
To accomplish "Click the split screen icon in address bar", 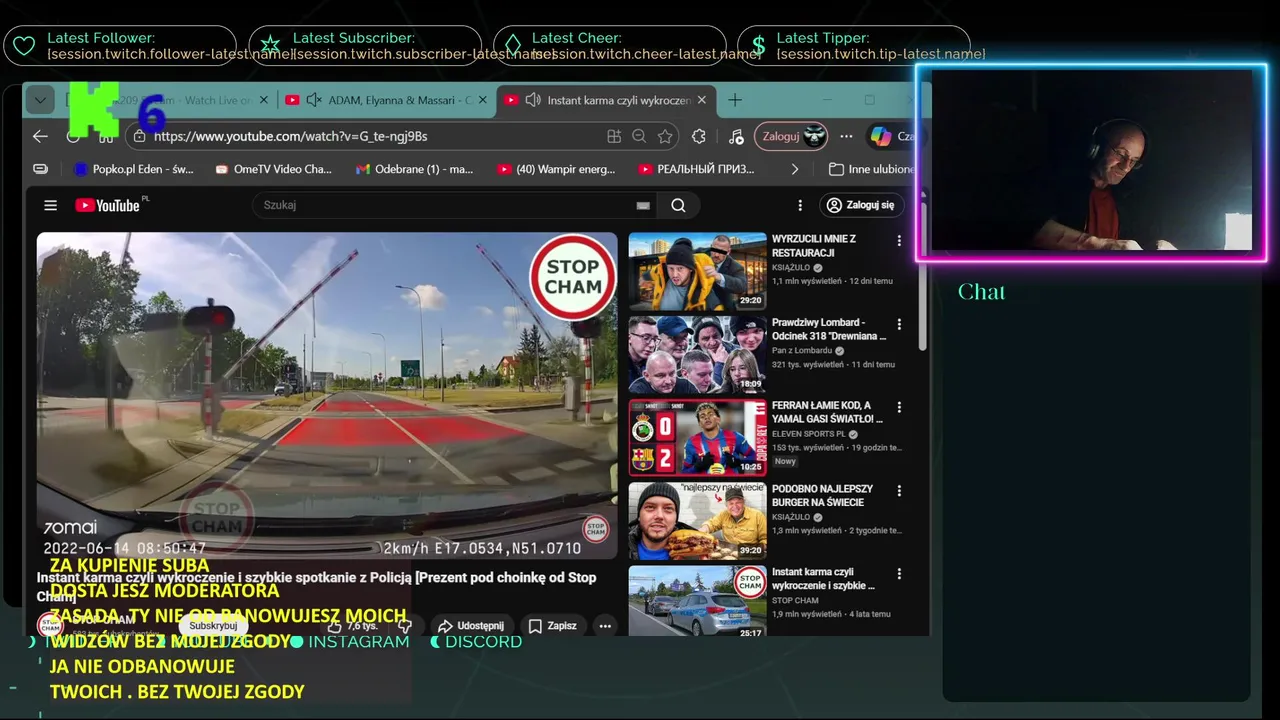I will 614,136.
